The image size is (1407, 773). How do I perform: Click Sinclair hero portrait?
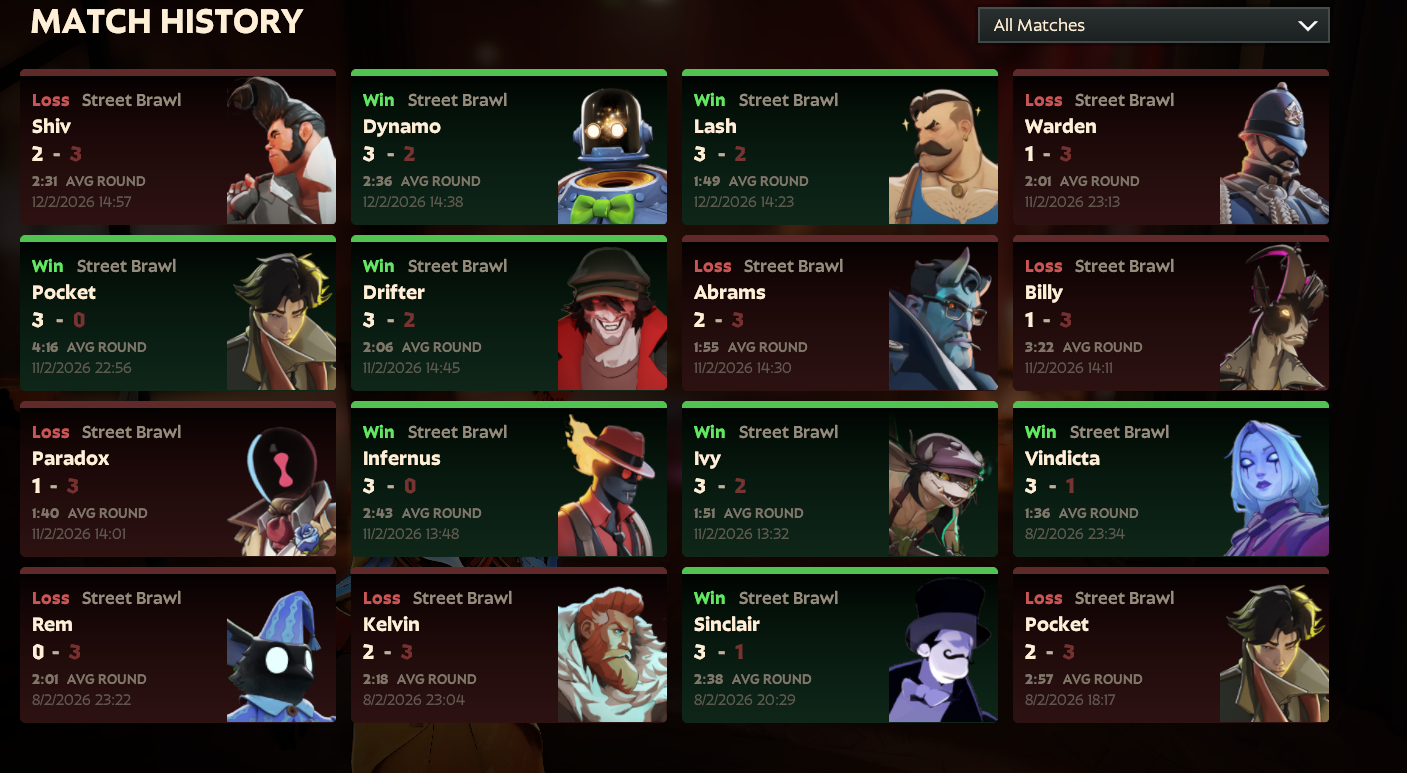click(x=943, y=648)
